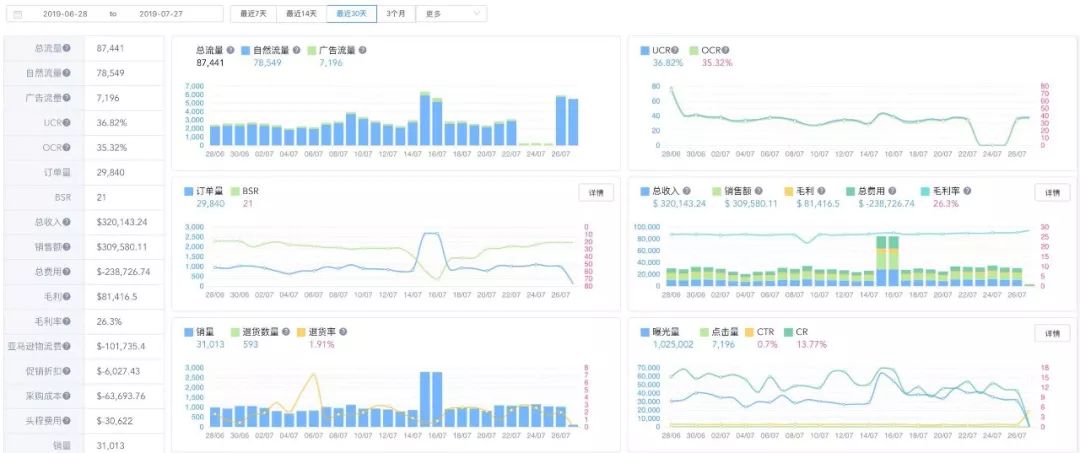The image size is (1080, 453).
Task: Toggle the 销量 series in the sales chart legend
Action: (x=200, y=331)
